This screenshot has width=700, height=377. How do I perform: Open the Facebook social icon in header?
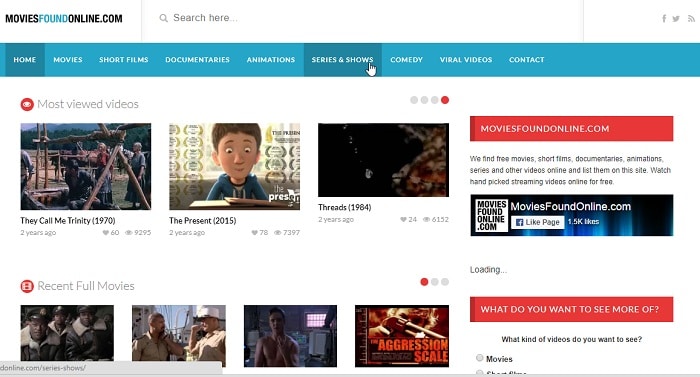click(664, 18)
